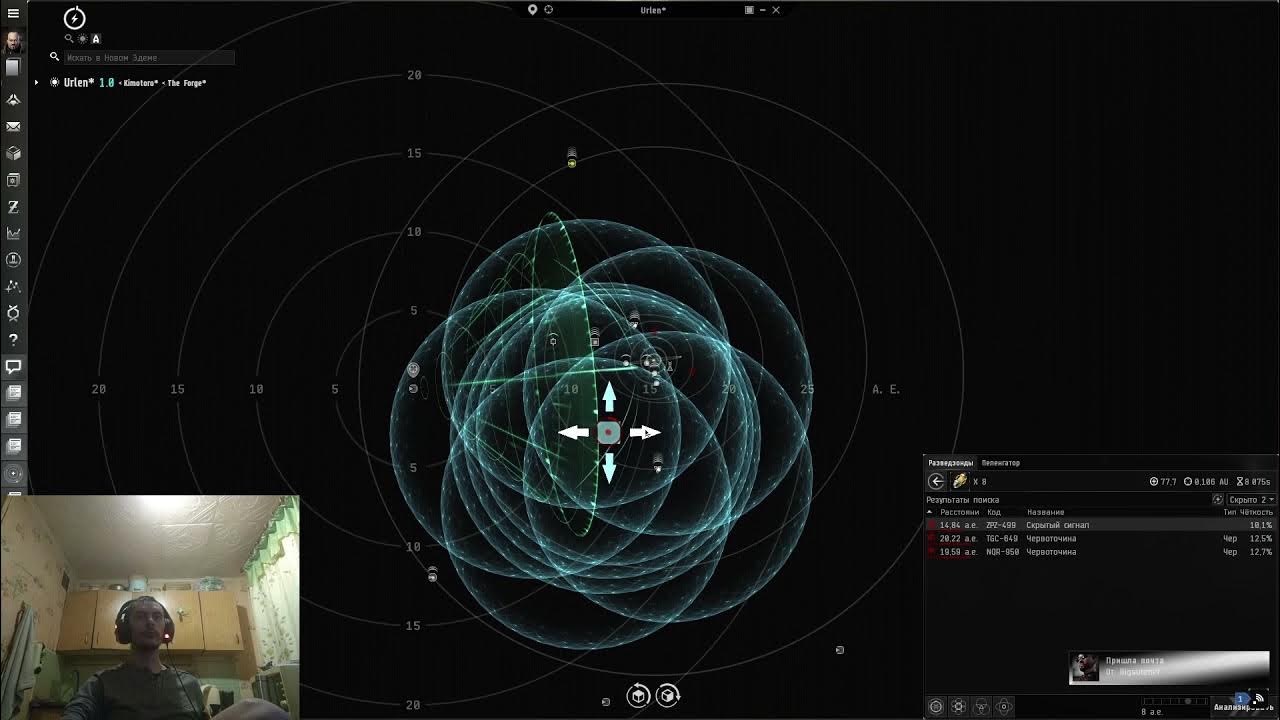This screenshot has height=720, width=1280.
Task: Click the left arrow on probe move gizmo
Action: click(x=573, y=432)
